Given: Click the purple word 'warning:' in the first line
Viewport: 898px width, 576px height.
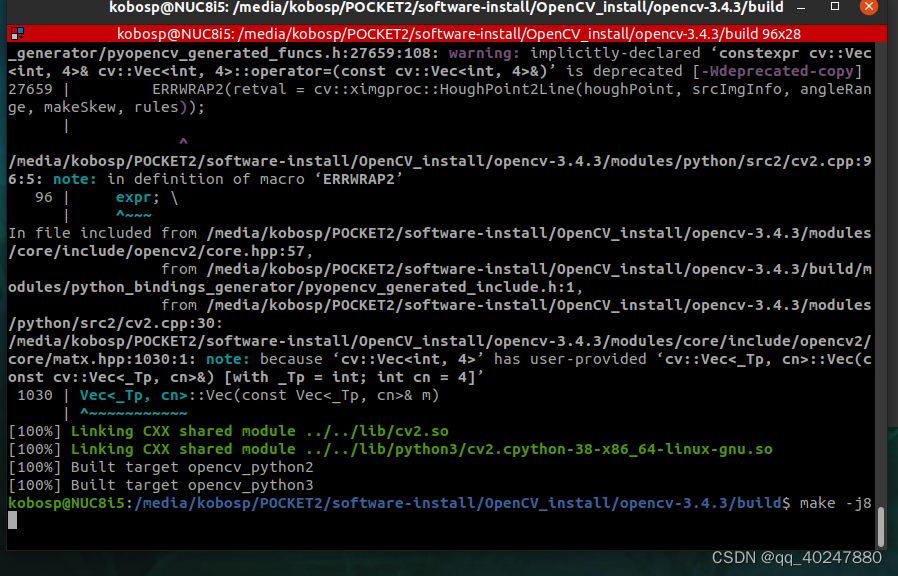Looking at the screenshot, I should (485, 53).
